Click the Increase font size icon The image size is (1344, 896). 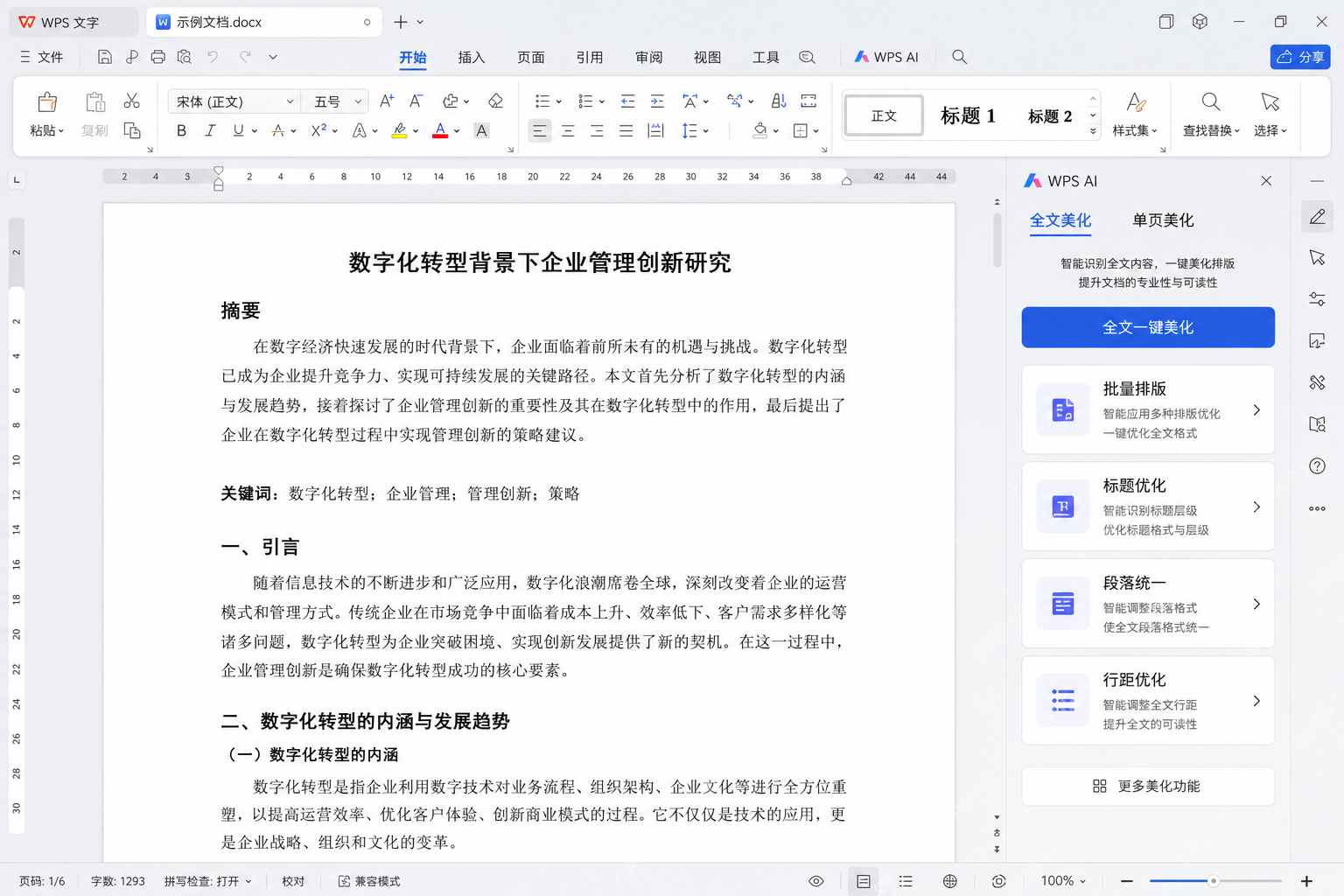pyautogui.click(x=387, y=101)
